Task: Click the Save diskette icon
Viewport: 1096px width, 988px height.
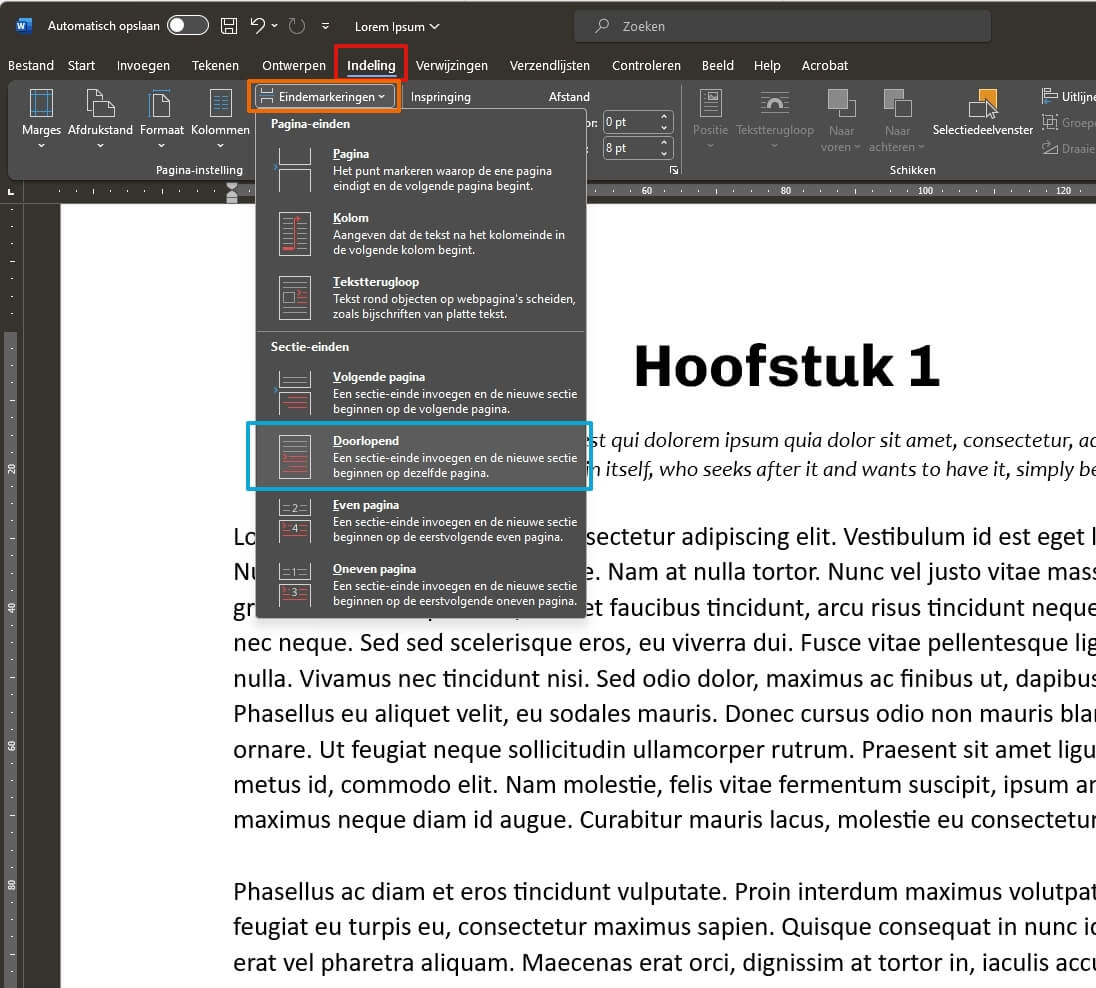Action: [229, 26]
